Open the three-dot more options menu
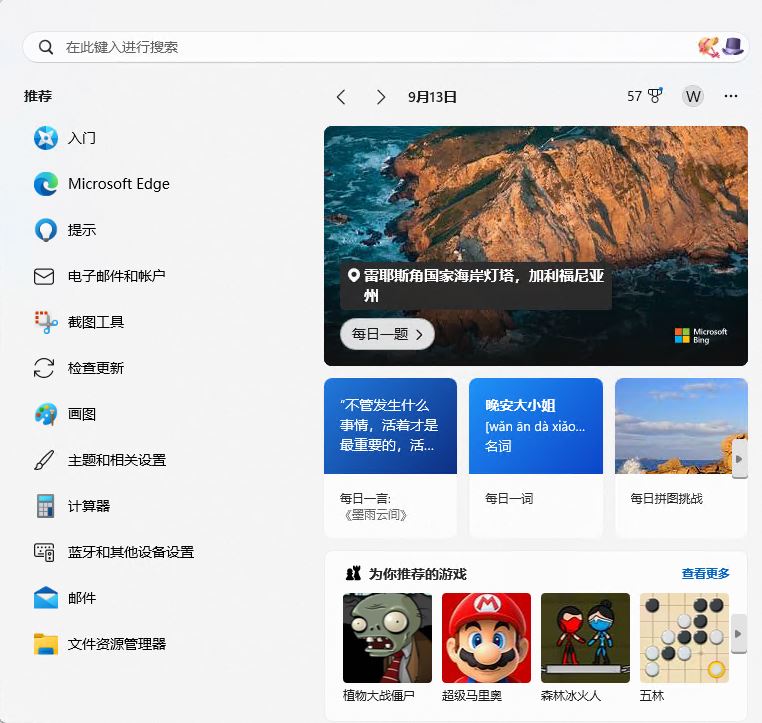The height and width of the screenshot is (723, 762). 730,96
